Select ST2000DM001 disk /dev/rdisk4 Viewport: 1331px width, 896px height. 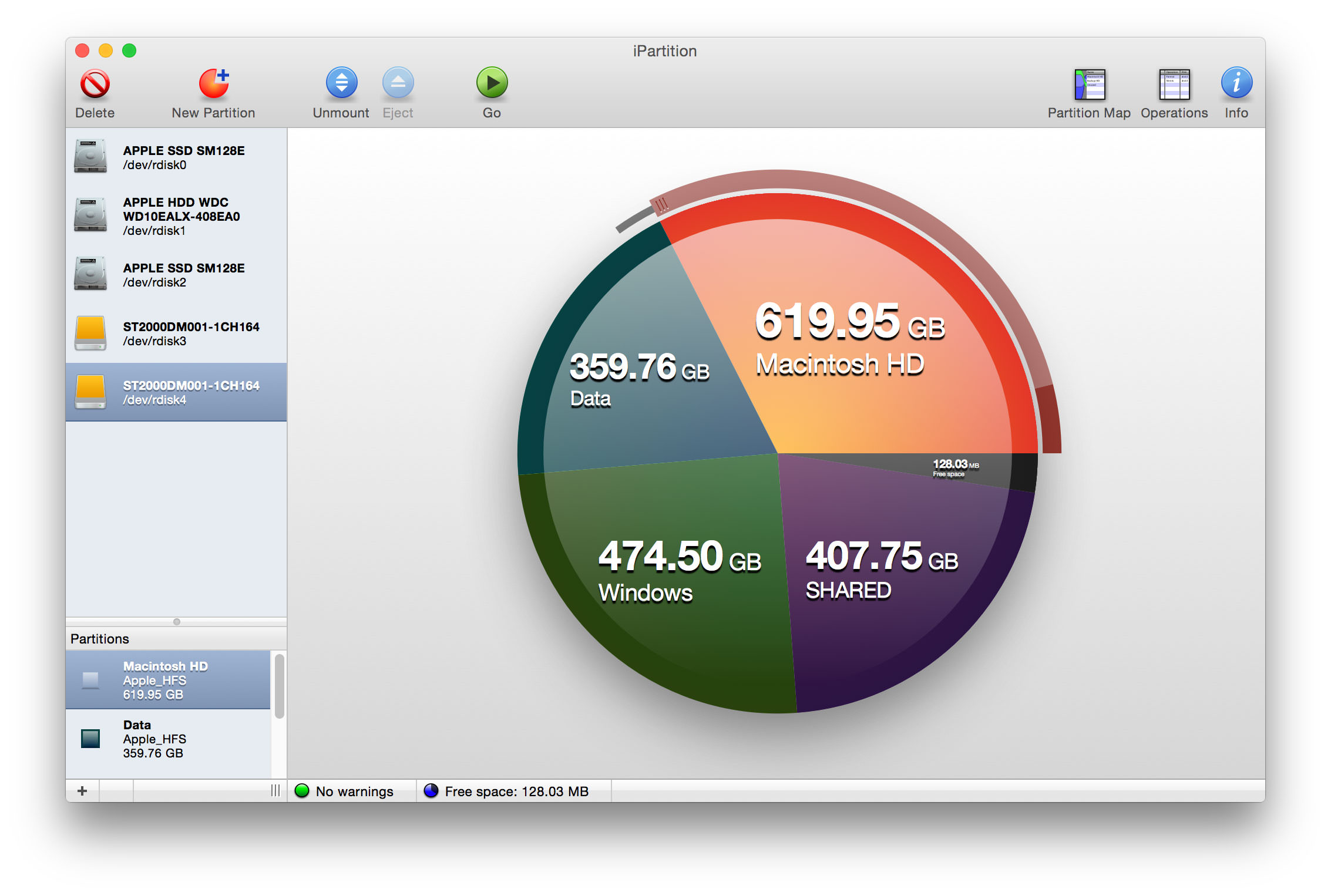176,392
